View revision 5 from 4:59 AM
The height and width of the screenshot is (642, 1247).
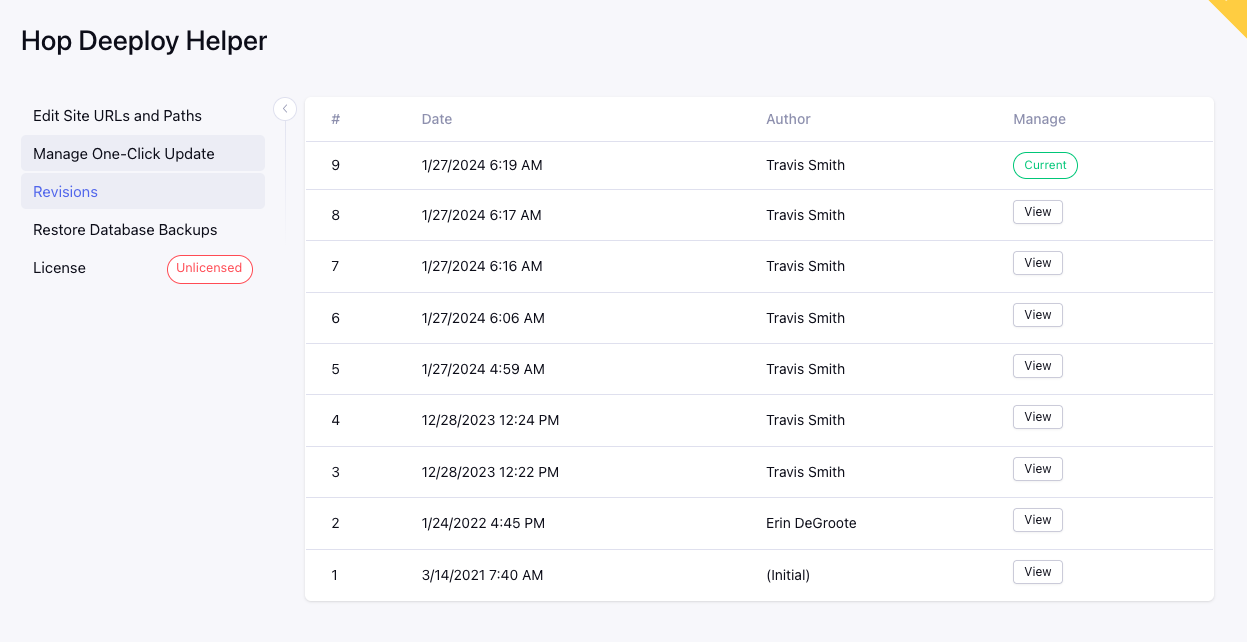(x=1037, y=366)
